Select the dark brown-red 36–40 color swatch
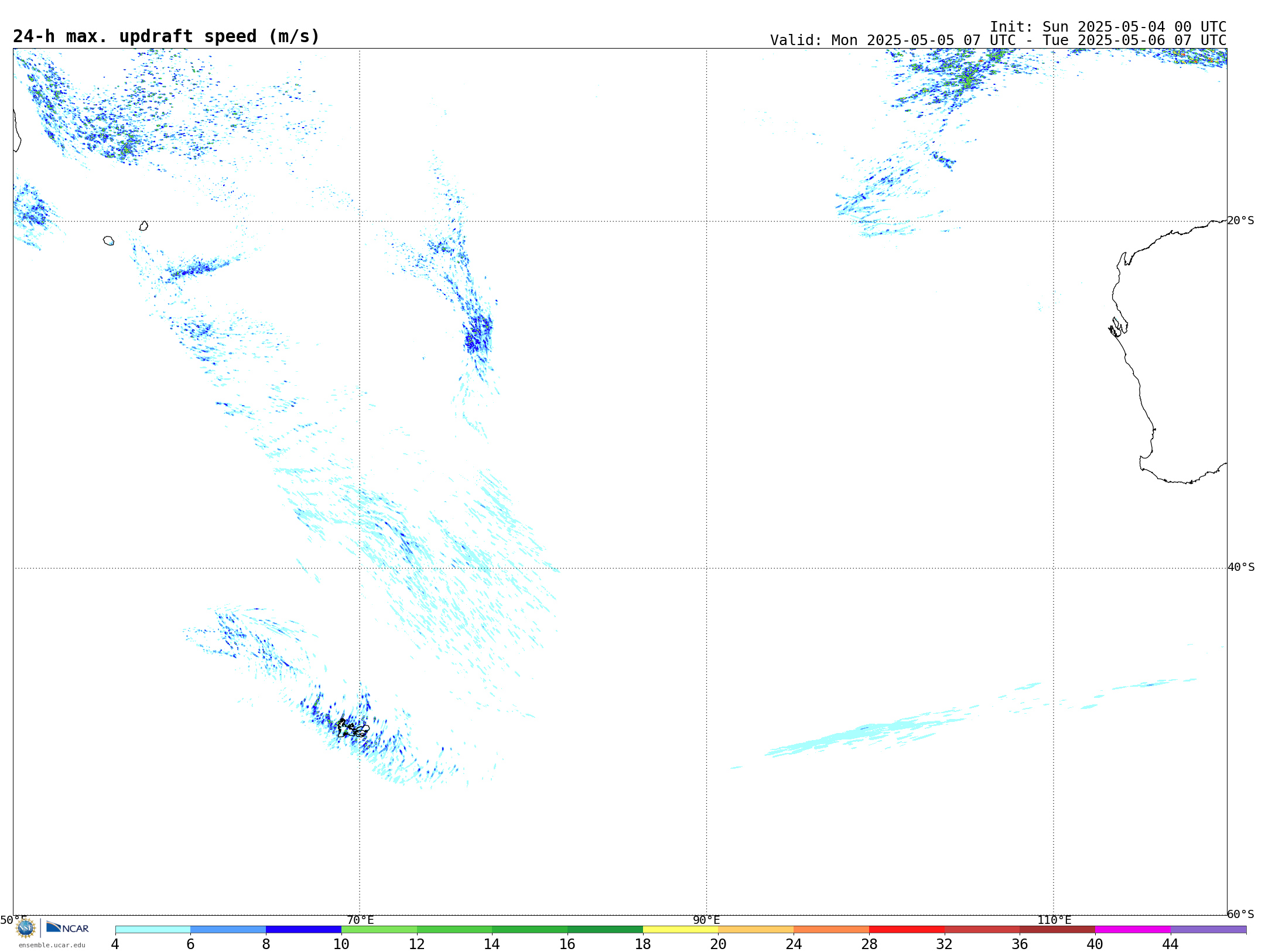The image size is (1265, 952). coord(1058,929)
